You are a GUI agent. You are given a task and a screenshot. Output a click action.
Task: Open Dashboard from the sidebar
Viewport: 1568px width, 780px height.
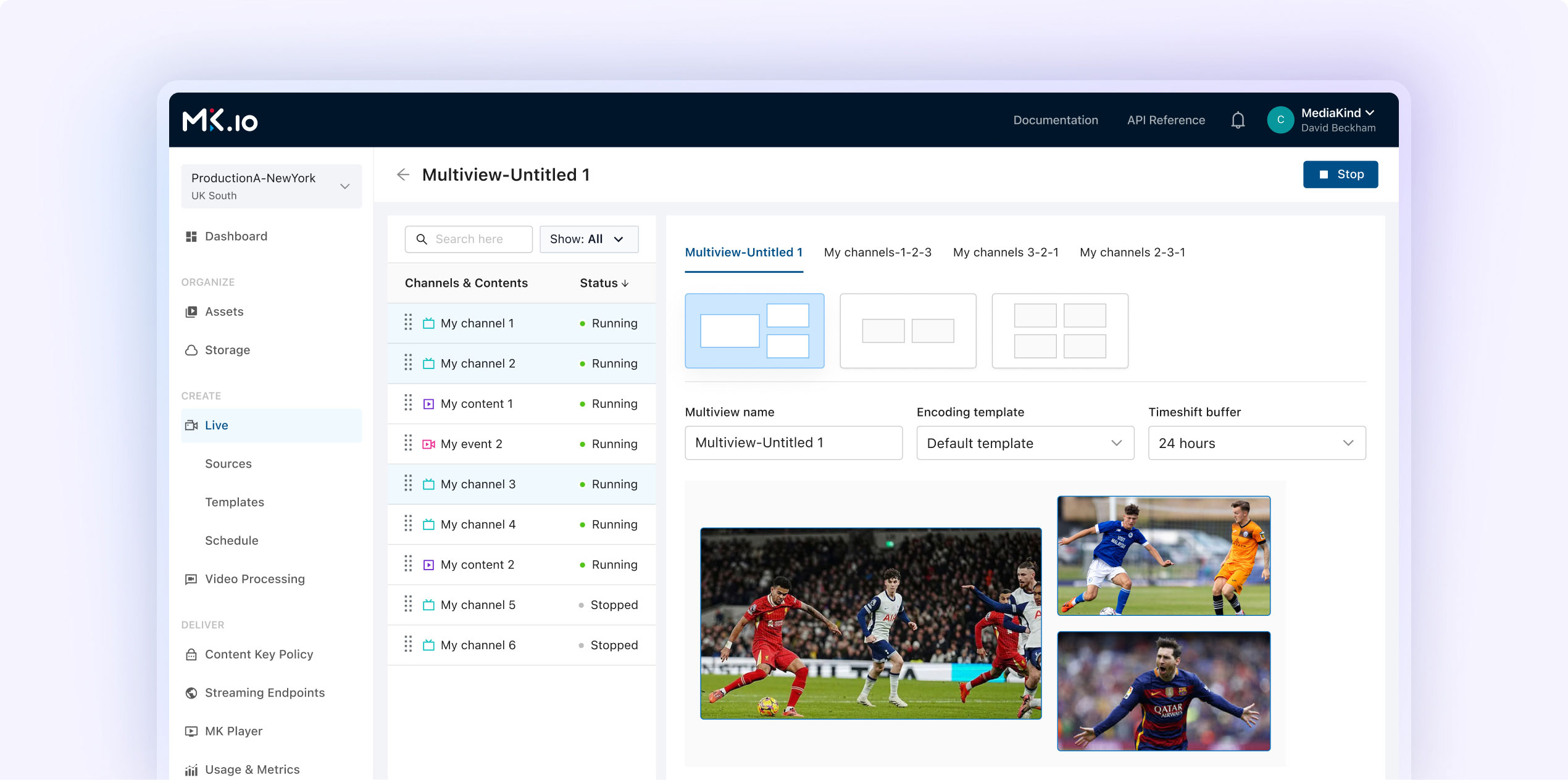(236, 236)
